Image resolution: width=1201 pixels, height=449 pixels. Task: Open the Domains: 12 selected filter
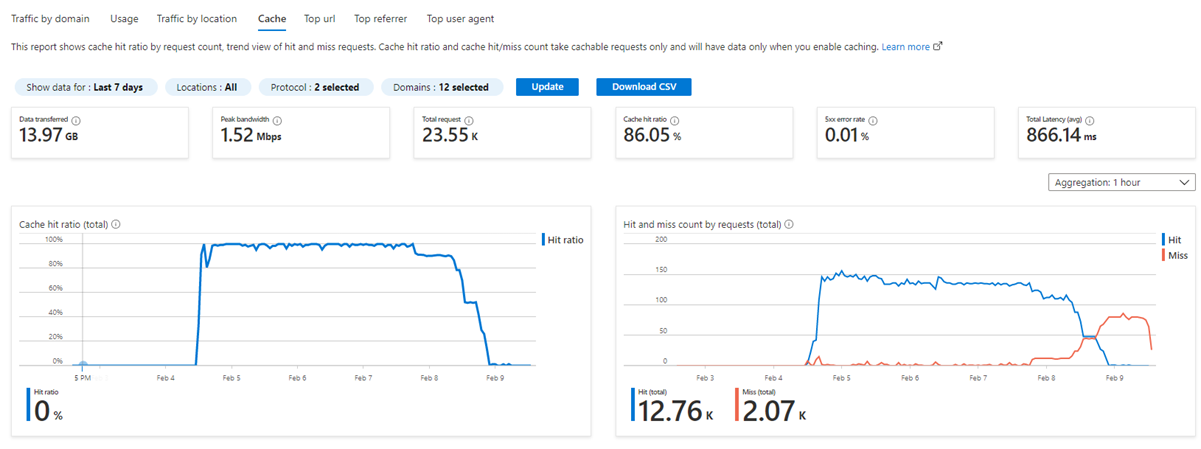point(440,87)
